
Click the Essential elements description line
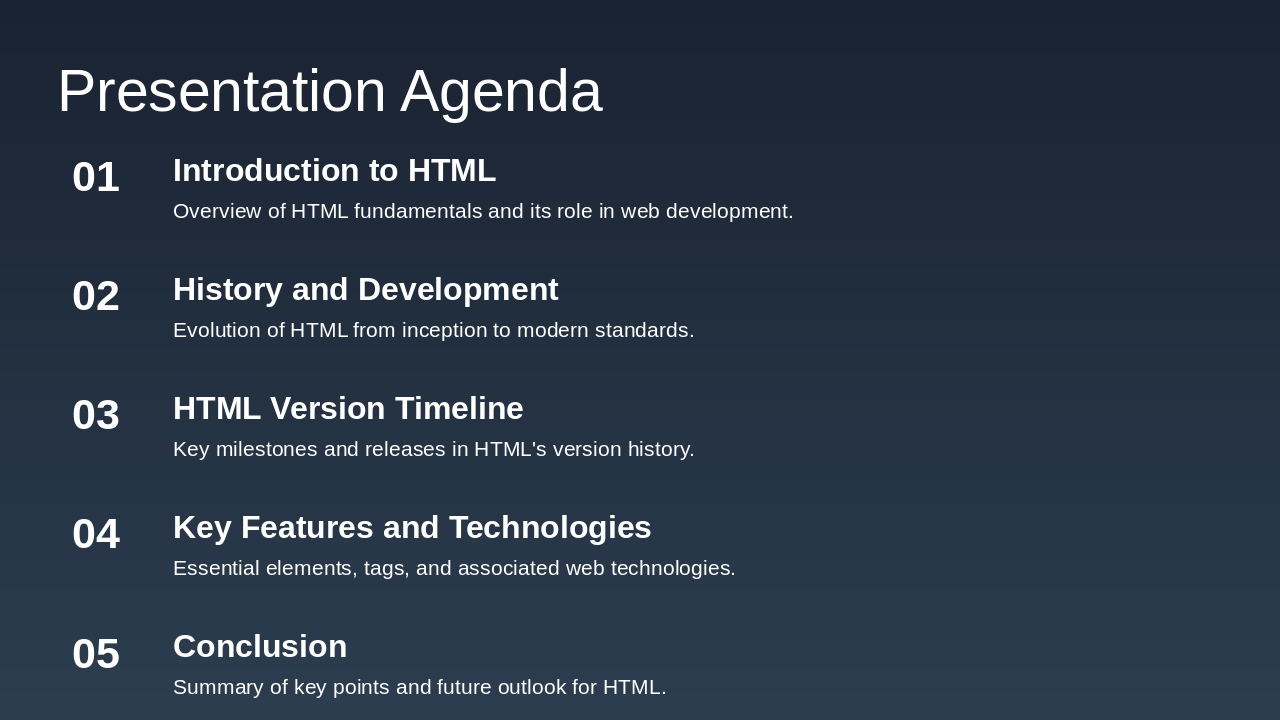click(x=454, y=567)
